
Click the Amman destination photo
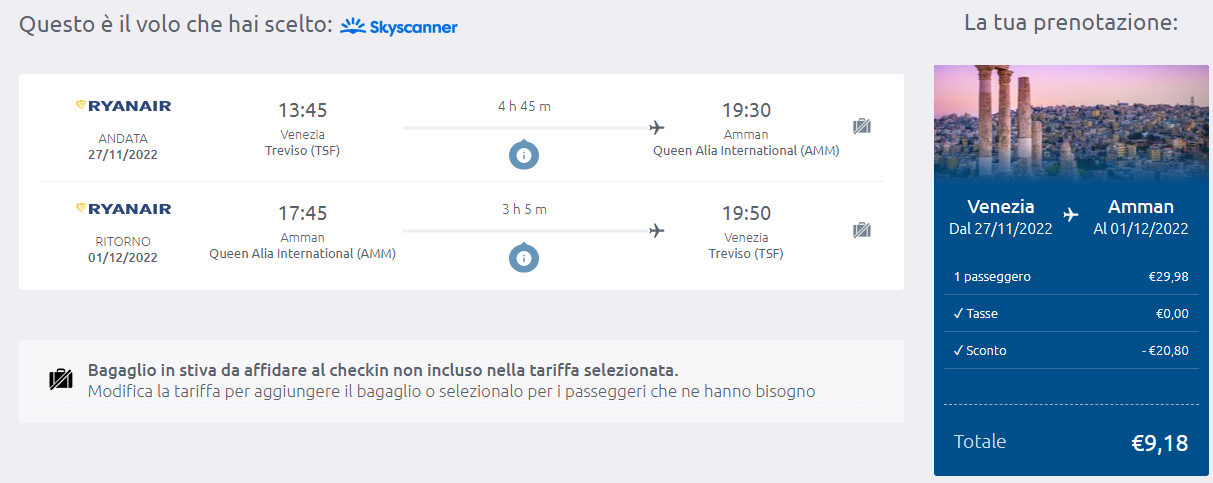(x=1071, y=122)
